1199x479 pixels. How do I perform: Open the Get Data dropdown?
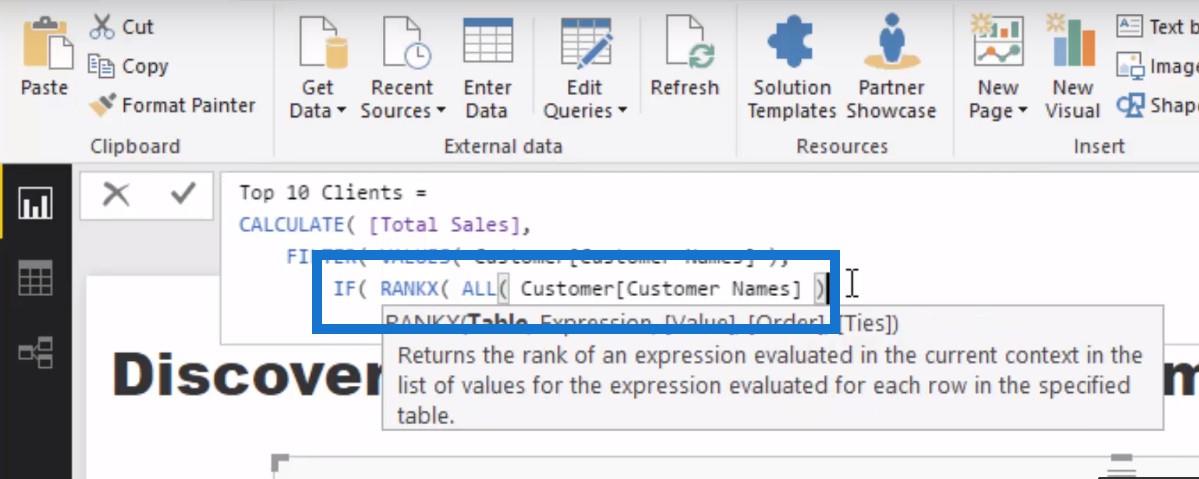click(317, 68)
